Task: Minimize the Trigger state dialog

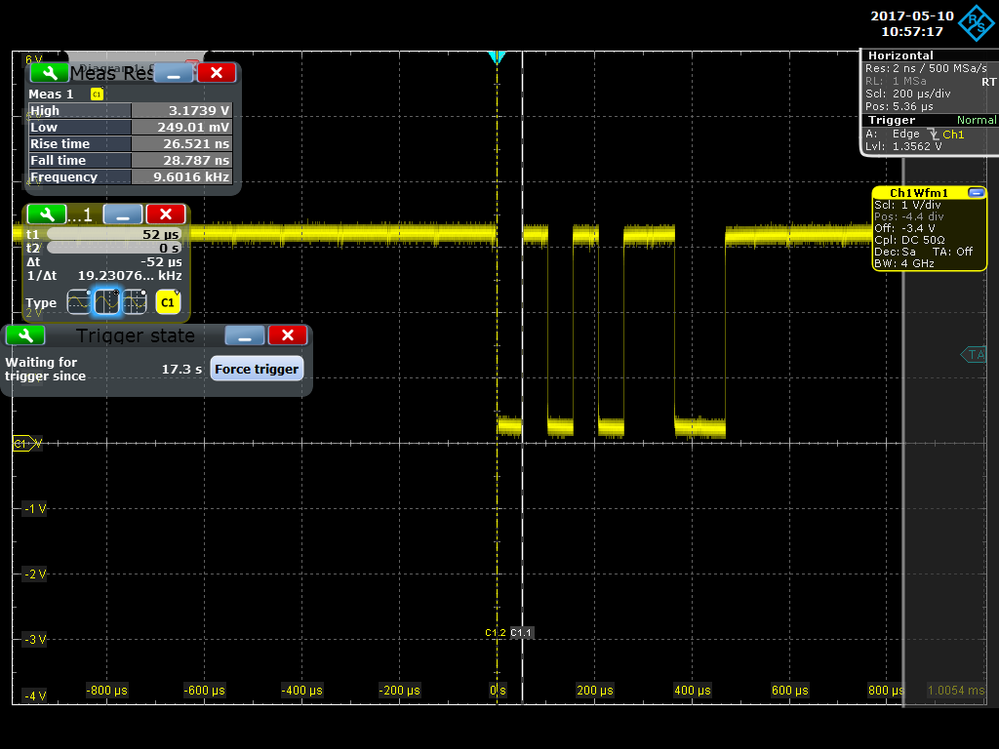Action: 245,335
